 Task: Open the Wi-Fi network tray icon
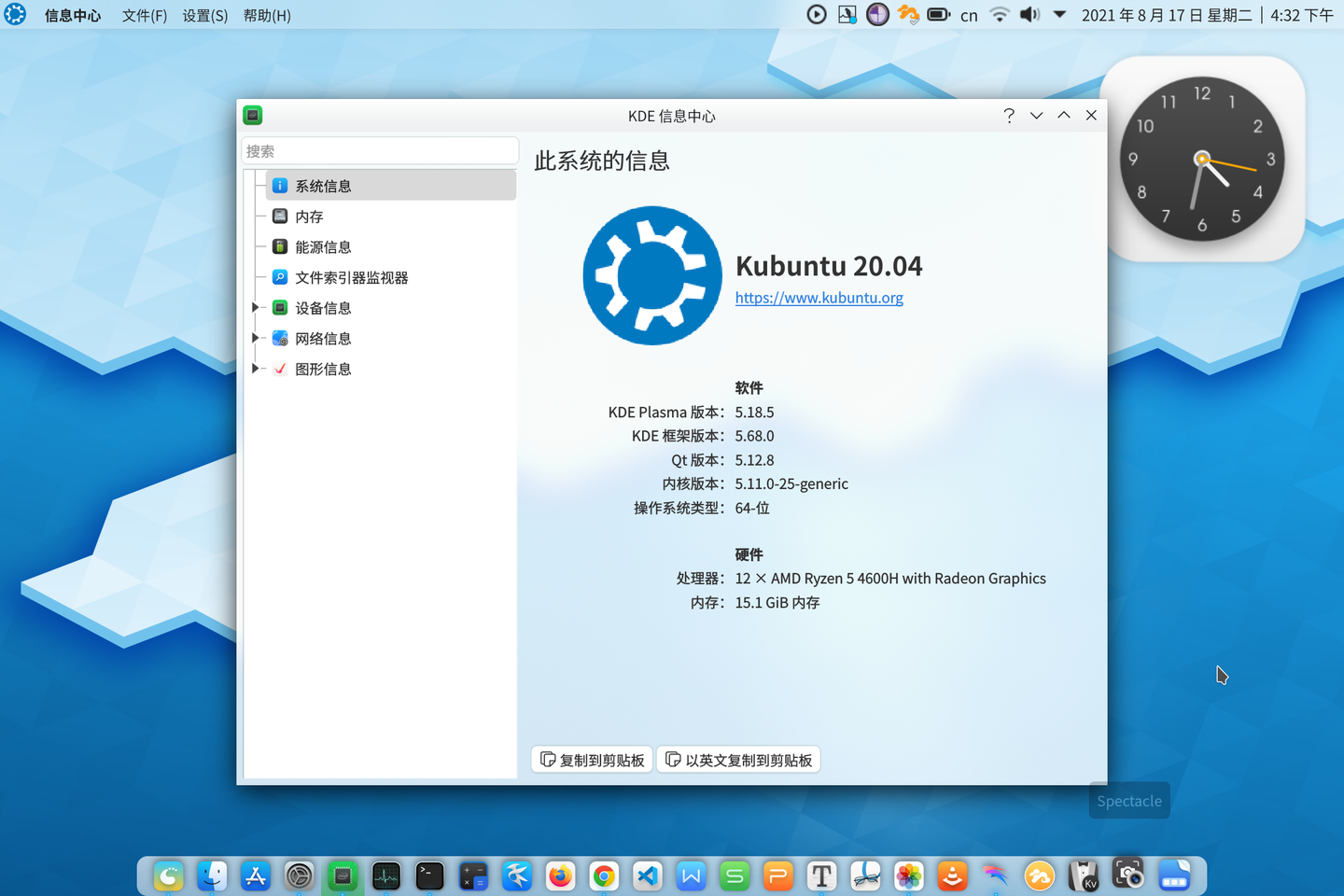(1000, 14)
